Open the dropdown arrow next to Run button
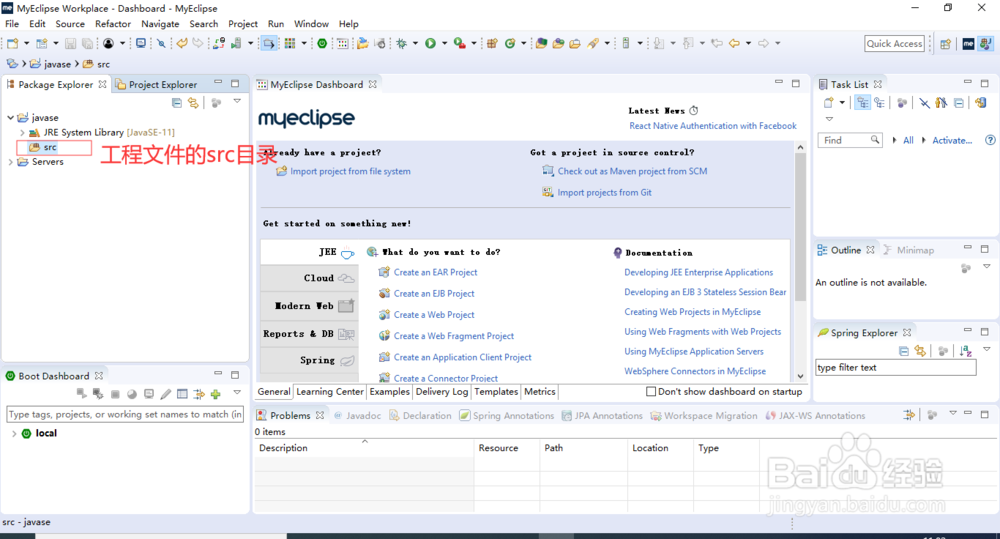Viewport: 1000px width, 539px height. (x=445, y=43)
